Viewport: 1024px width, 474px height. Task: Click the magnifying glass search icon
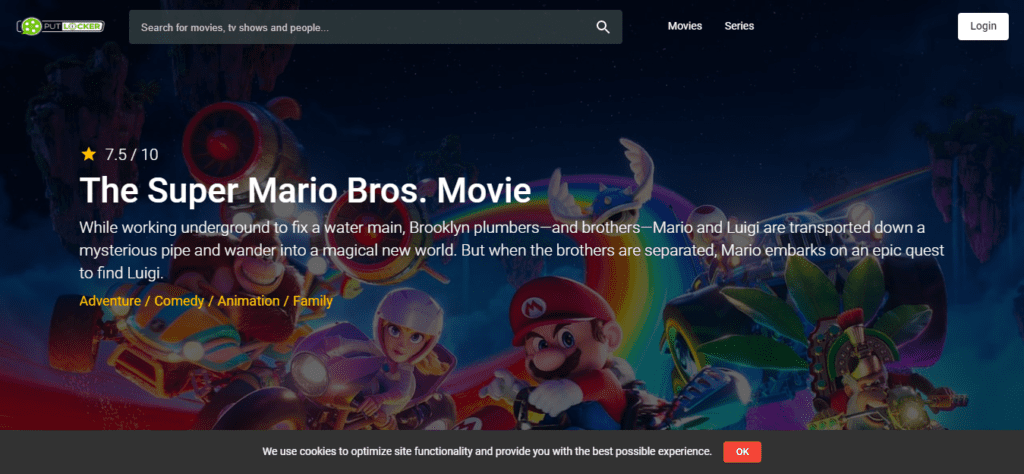pos(603,27)
